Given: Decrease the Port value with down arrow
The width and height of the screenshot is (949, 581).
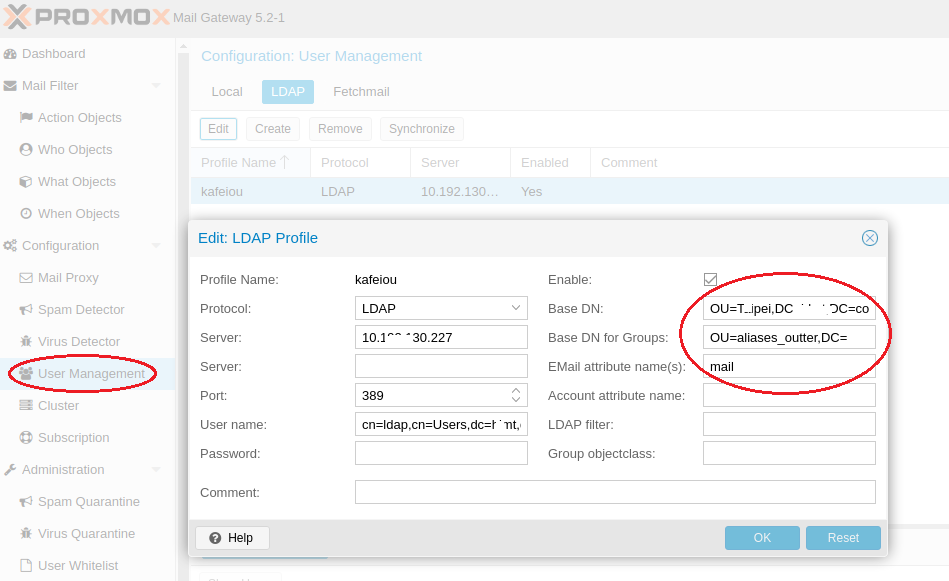Looking at the screenshot, I should click(516, 399).
